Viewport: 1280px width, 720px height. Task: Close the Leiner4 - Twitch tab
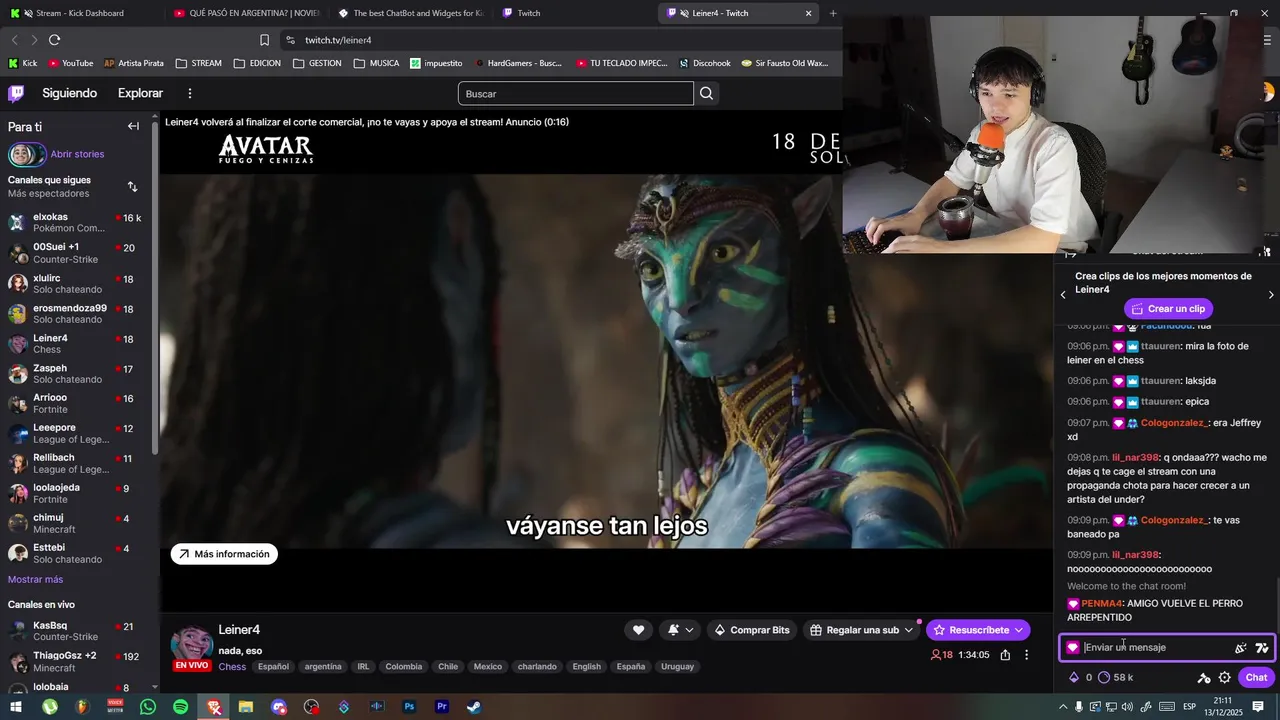pyautogui.click(x=808, y=13)
